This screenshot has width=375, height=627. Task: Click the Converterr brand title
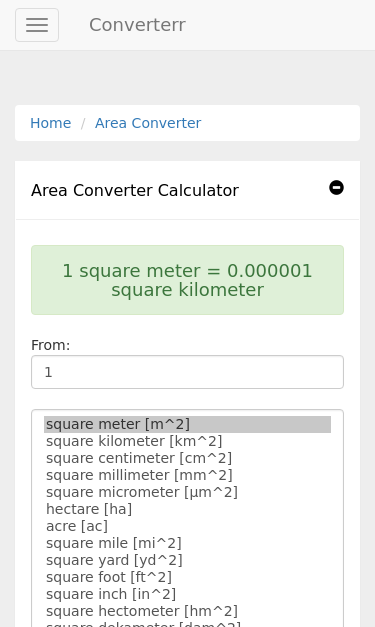point(137,25)
